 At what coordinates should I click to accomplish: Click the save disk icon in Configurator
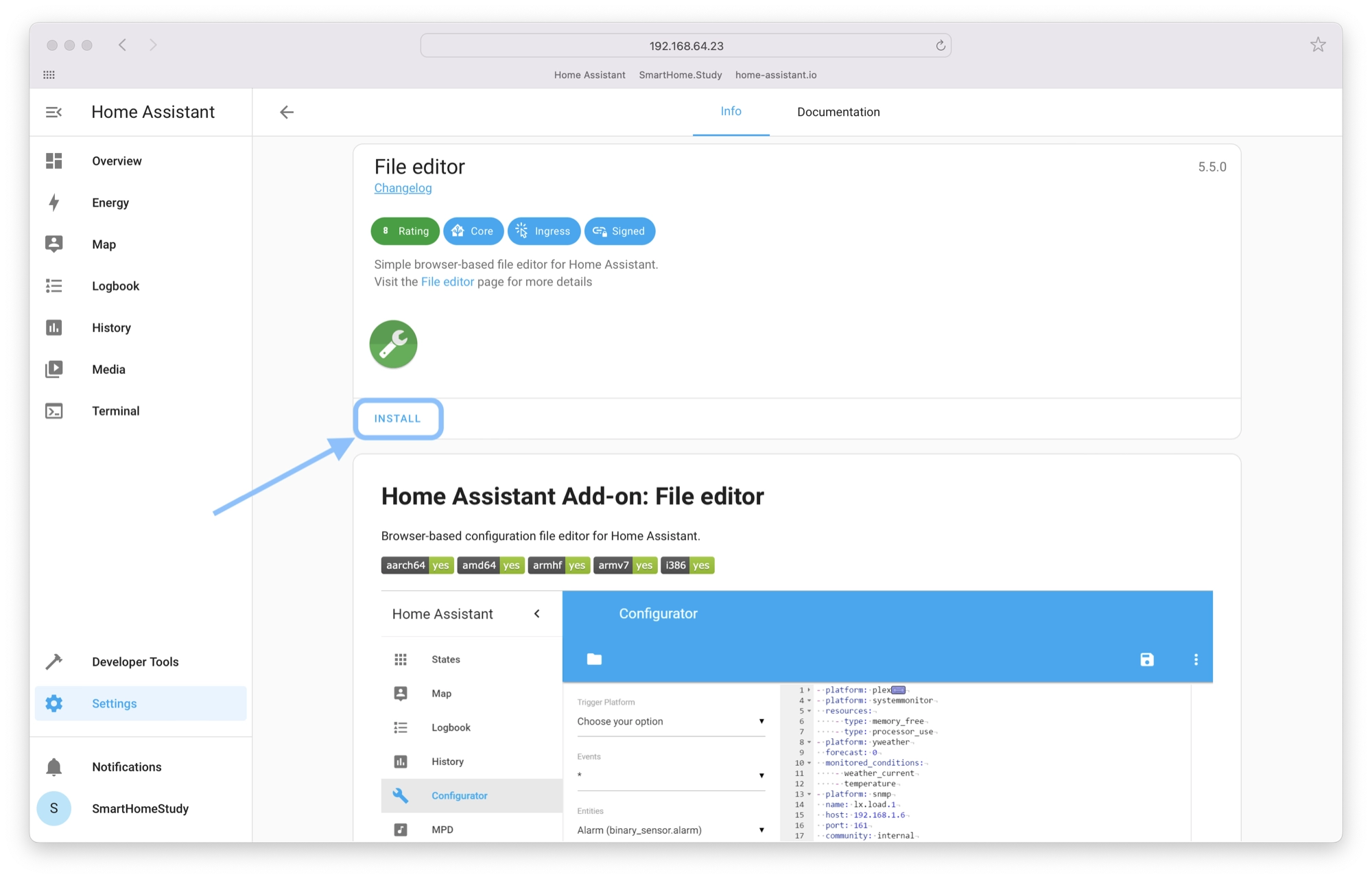(x=1147, y=659)
